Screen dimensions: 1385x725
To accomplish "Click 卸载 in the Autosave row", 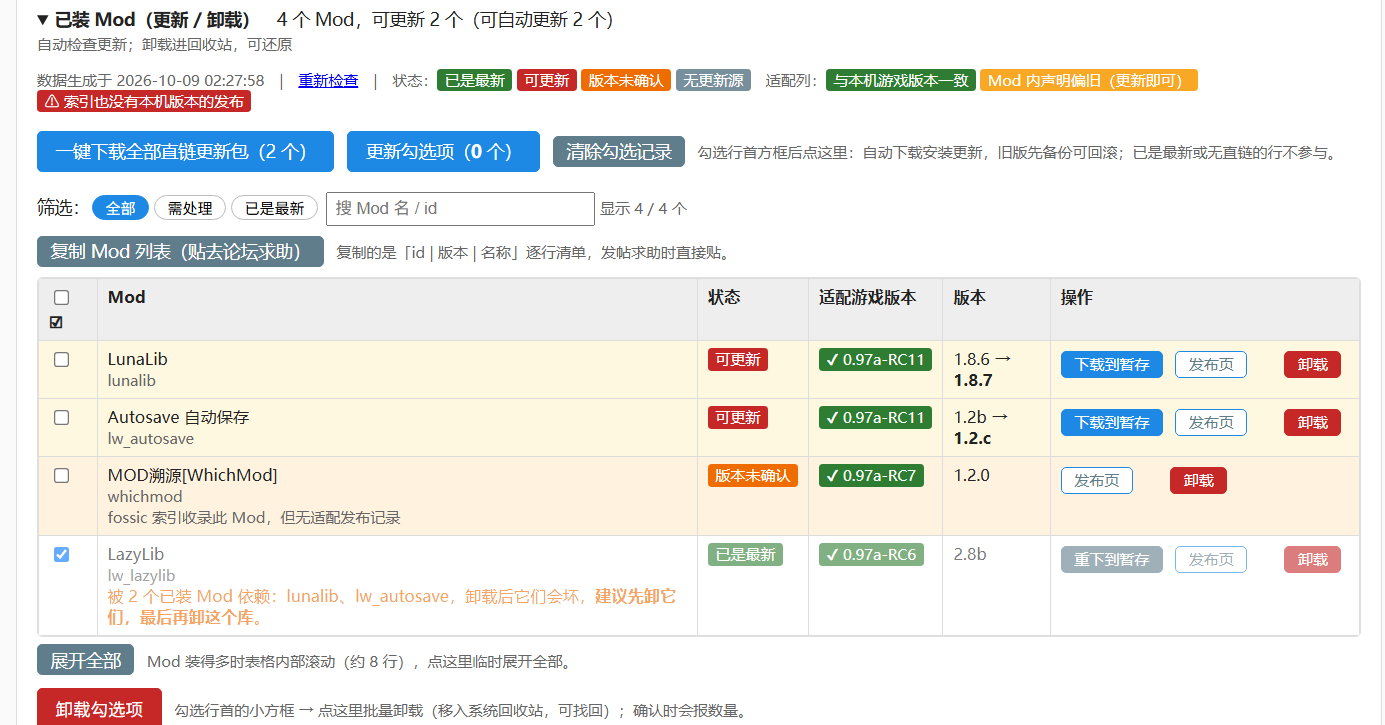I will tap(1312, 423).
